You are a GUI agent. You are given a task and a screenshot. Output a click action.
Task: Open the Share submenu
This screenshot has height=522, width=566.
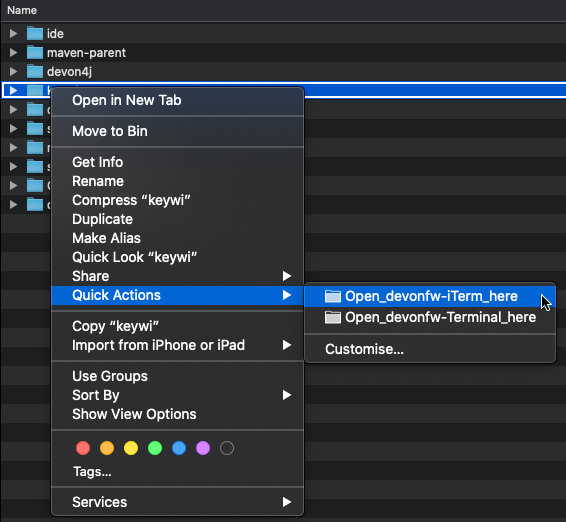[177, 276]
